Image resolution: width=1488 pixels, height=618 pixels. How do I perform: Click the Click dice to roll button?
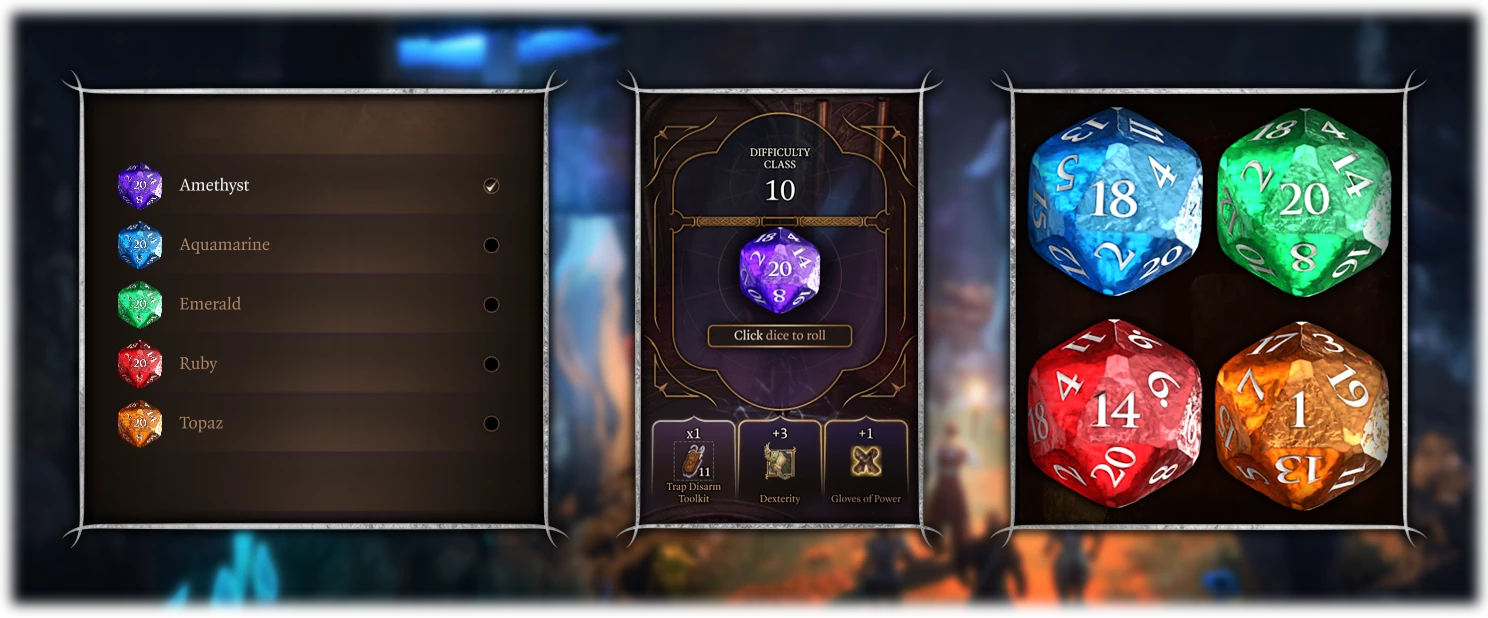780,336
